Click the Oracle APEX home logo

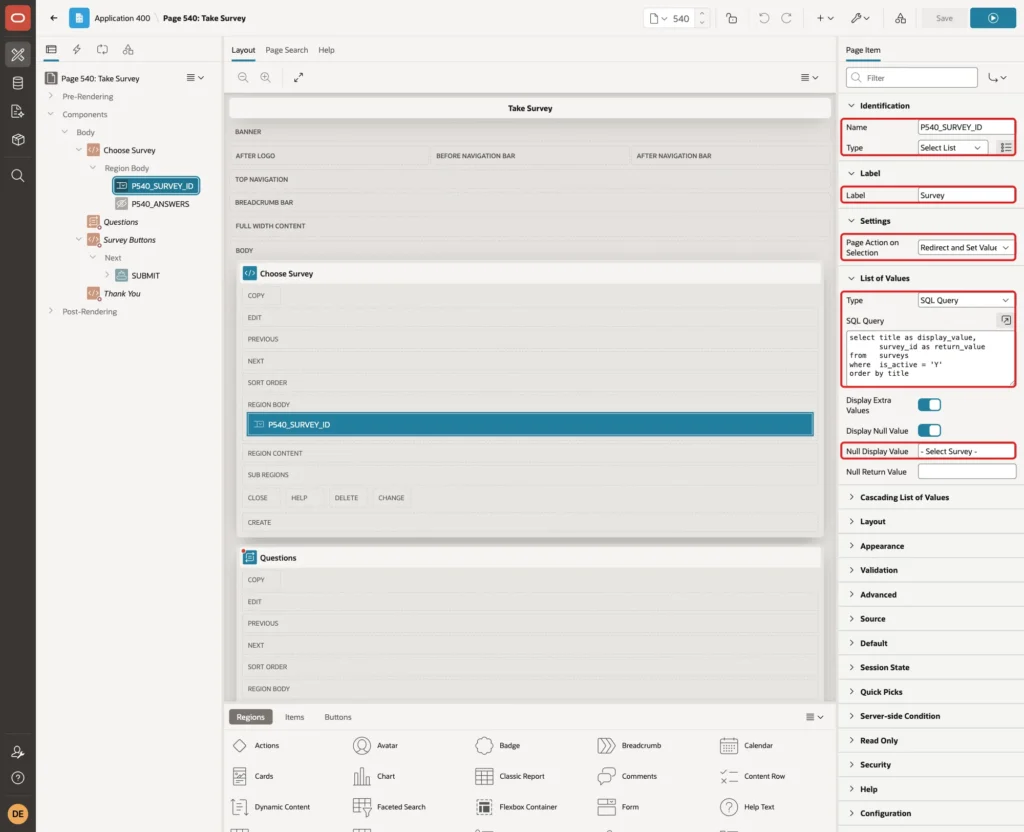pyautogui.click(x=18, y=18)
